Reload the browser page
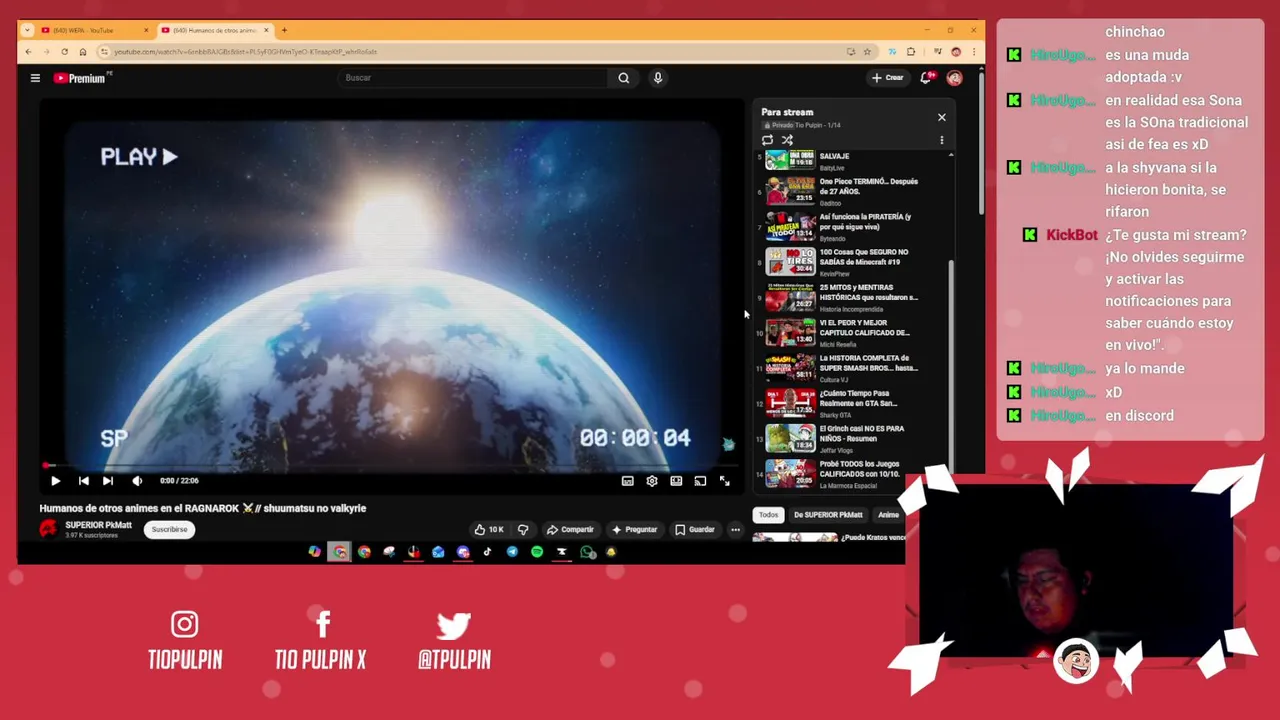The image size is (1280, 720). click(x=64, y=52)
